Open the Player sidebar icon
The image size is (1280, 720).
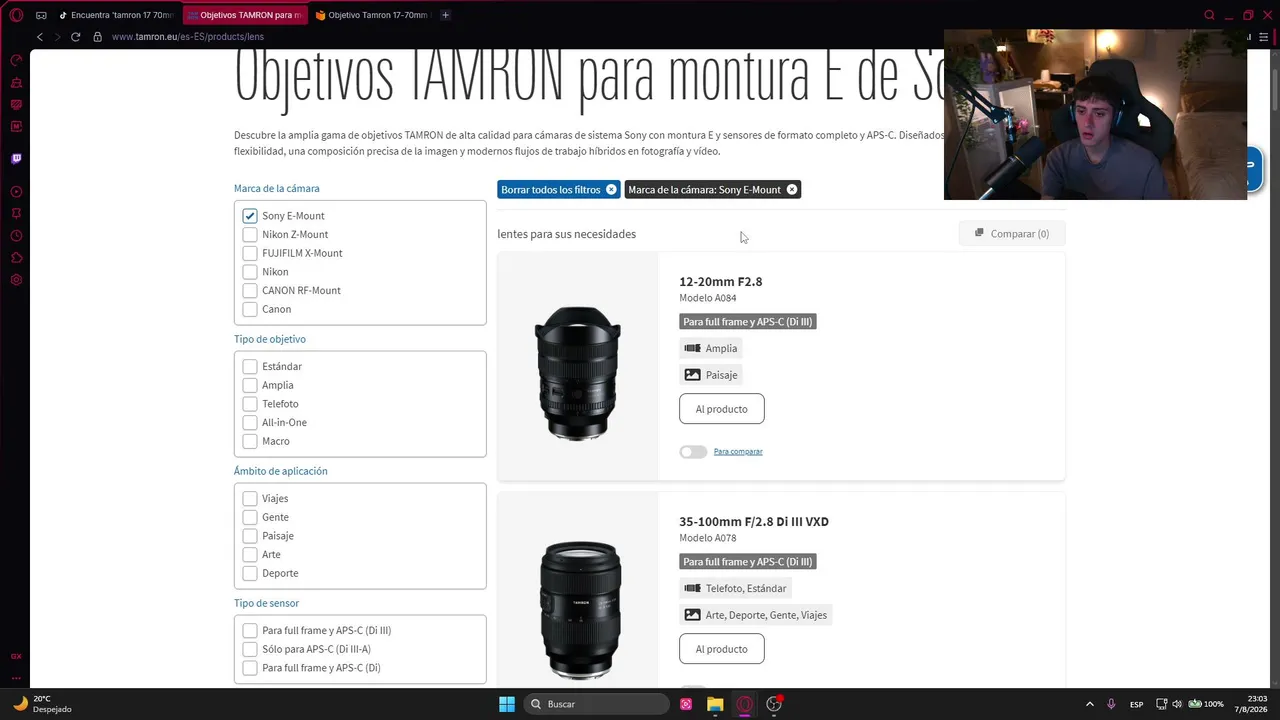pyautogui.click(x=16, y=191)
